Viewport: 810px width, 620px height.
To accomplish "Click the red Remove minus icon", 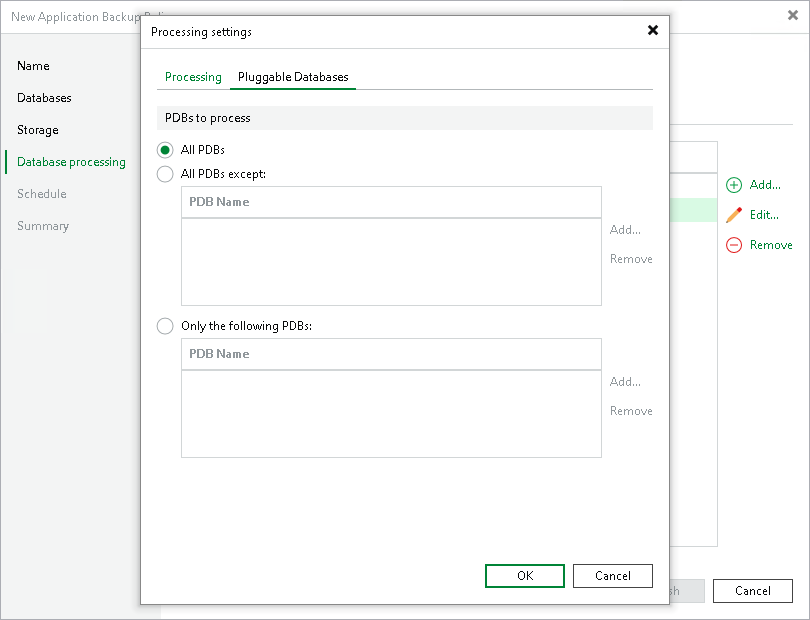I will click(734, 245).
